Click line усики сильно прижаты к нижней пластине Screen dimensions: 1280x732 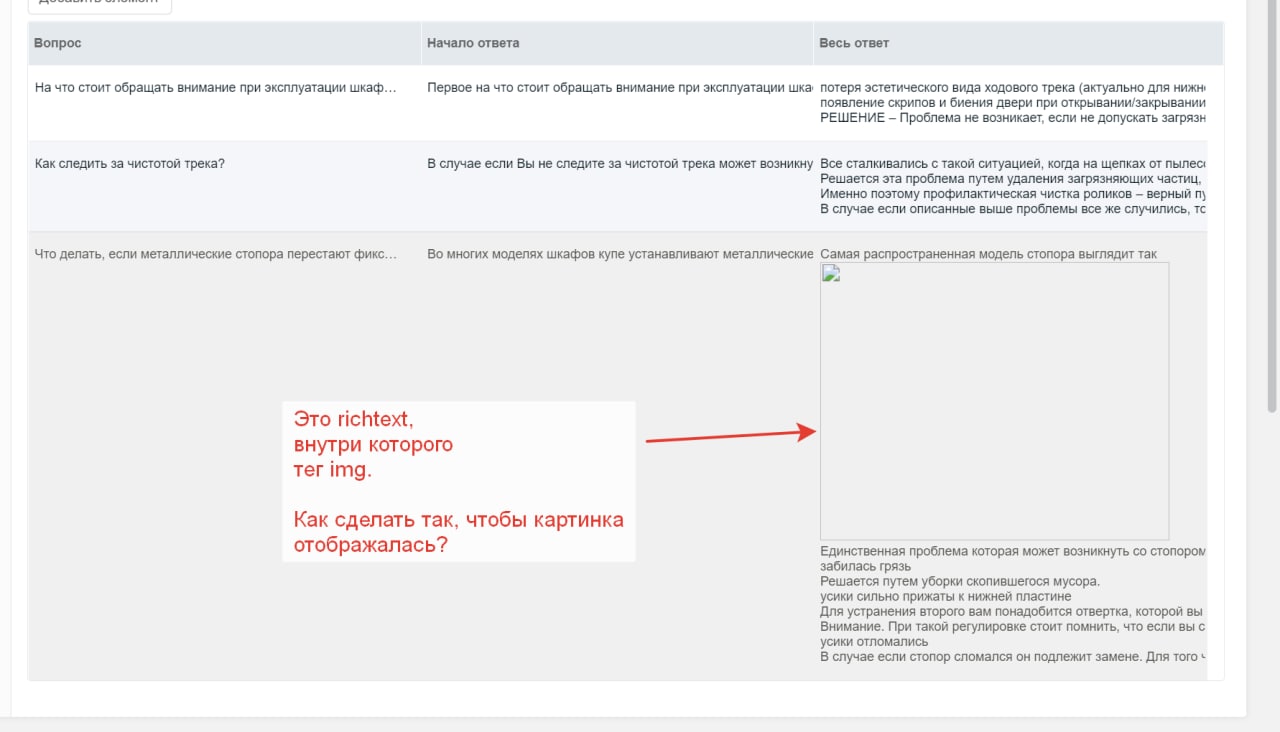pyautogui.click(x=945, y=596)
